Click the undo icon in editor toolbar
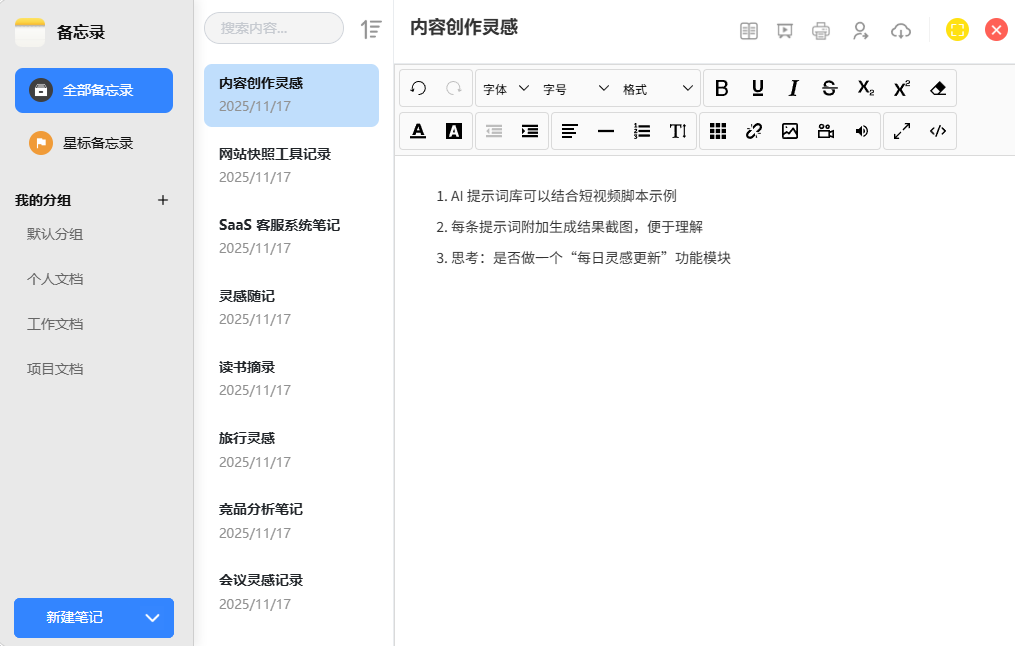The width and height of the screenshot is (1015, 646). coord(418,89)
